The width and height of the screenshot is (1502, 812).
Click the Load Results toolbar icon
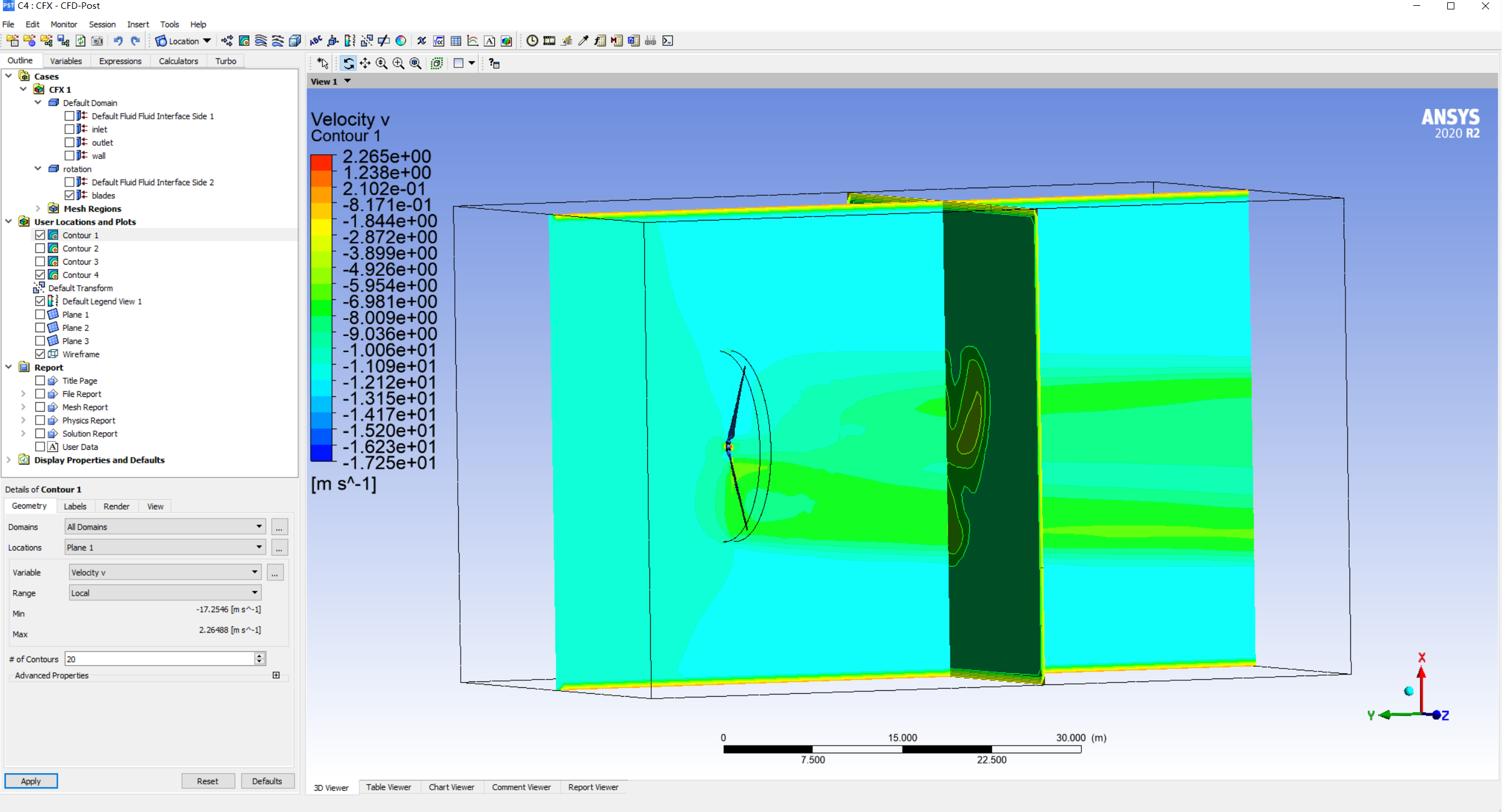tap(13, 41)
